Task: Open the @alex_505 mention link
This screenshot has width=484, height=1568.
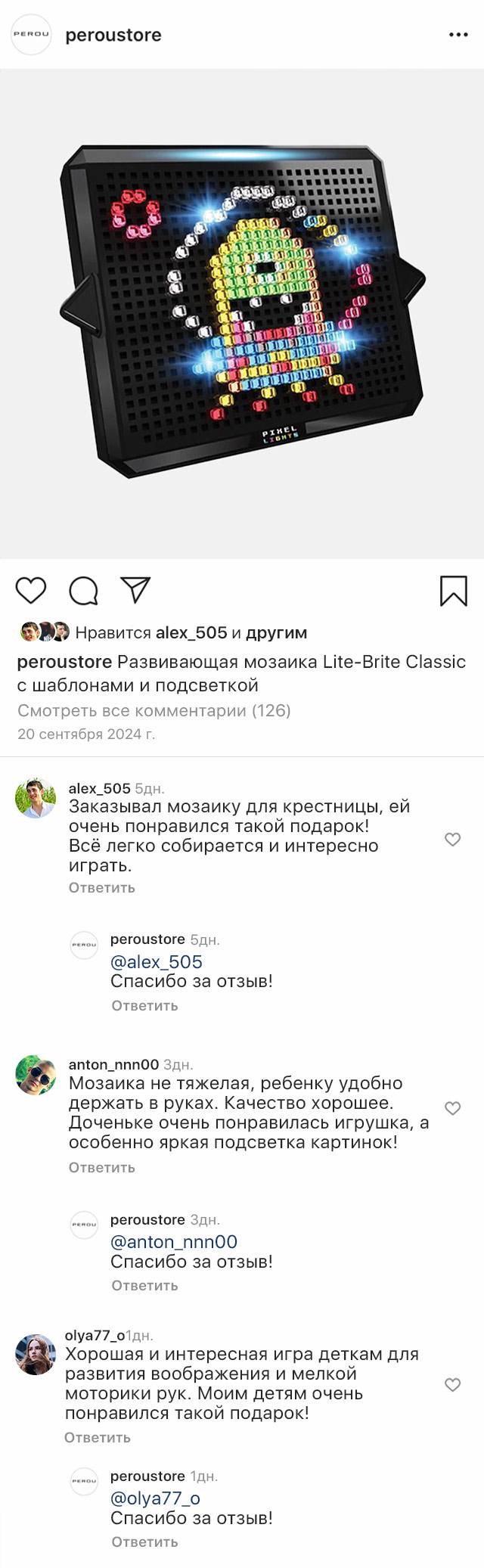Action: [156, 961]
